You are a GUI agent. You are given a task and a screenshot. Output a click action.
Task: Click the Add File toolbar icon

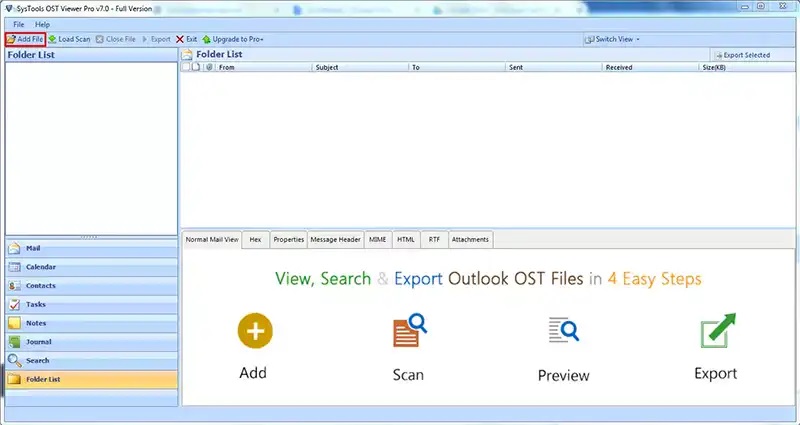tap(11, 39)
